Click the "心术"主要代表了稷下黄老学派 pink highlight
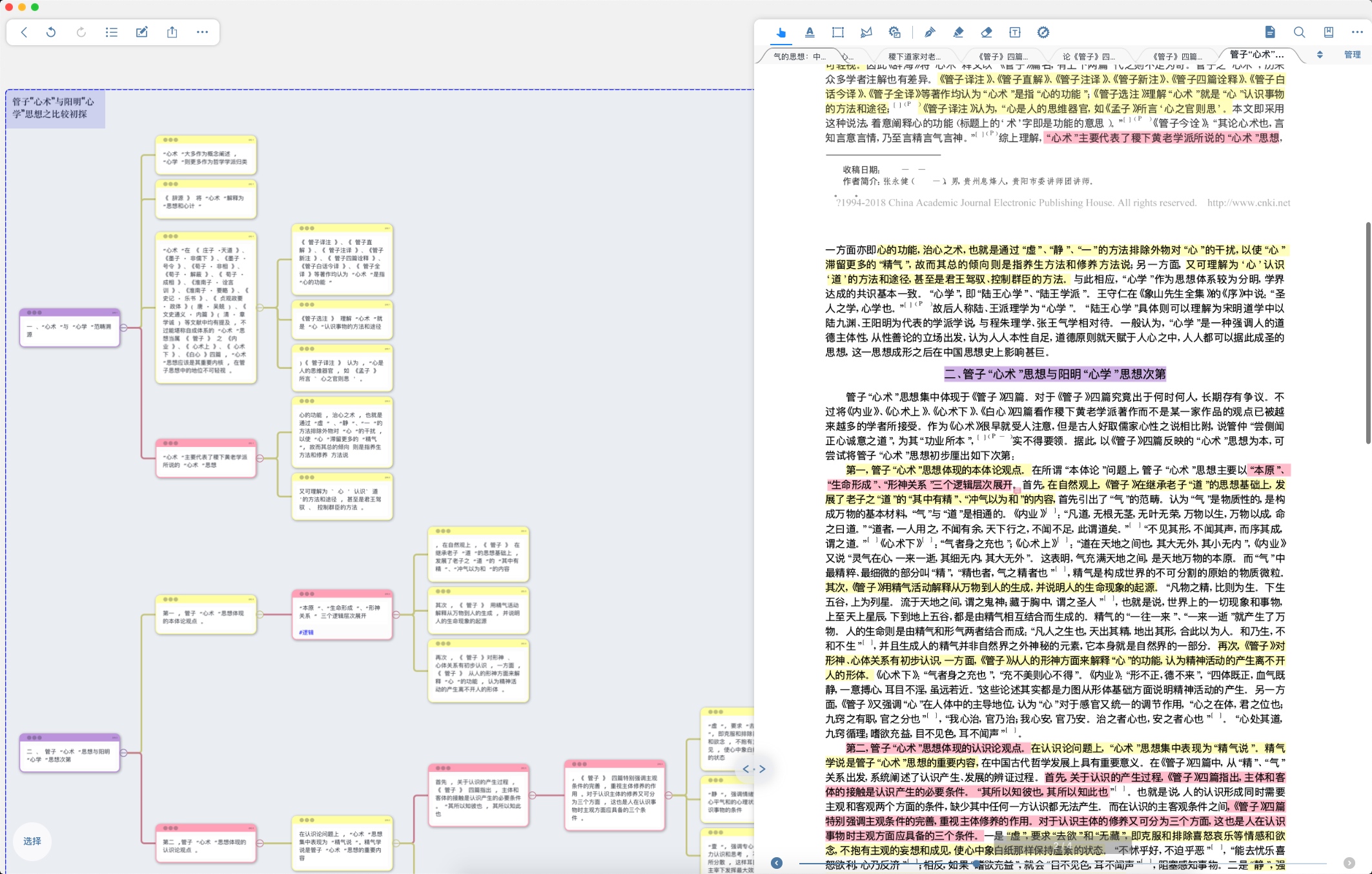This screenshot has height=874, width=1372. click(1163, 138)
